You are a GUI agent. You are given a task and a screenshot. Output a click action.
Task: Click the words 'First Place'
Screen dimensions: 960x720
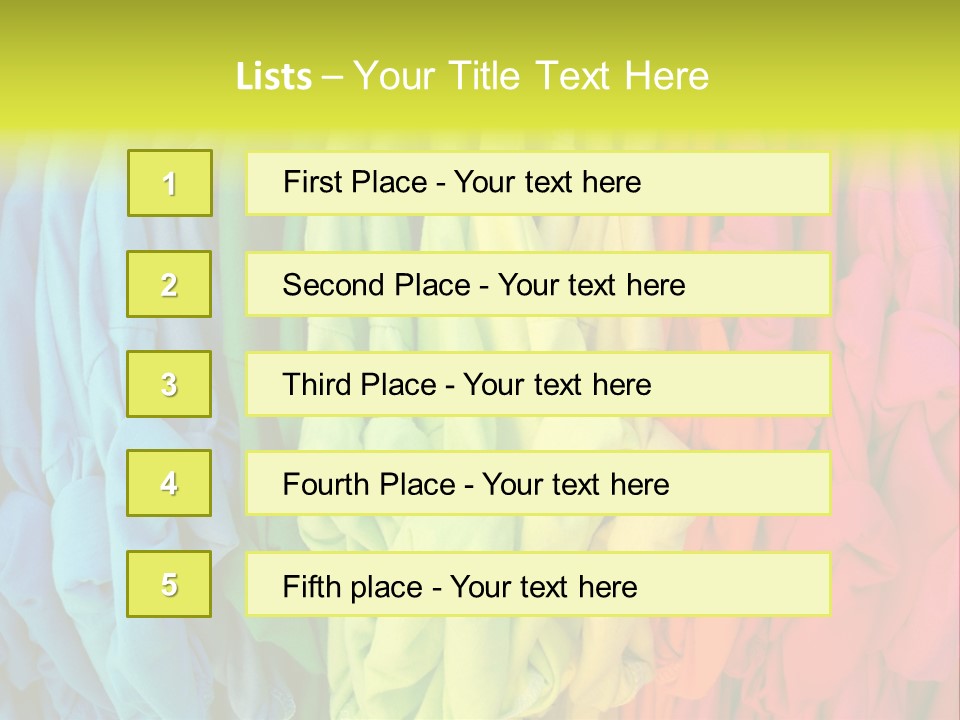coord(354,182)
